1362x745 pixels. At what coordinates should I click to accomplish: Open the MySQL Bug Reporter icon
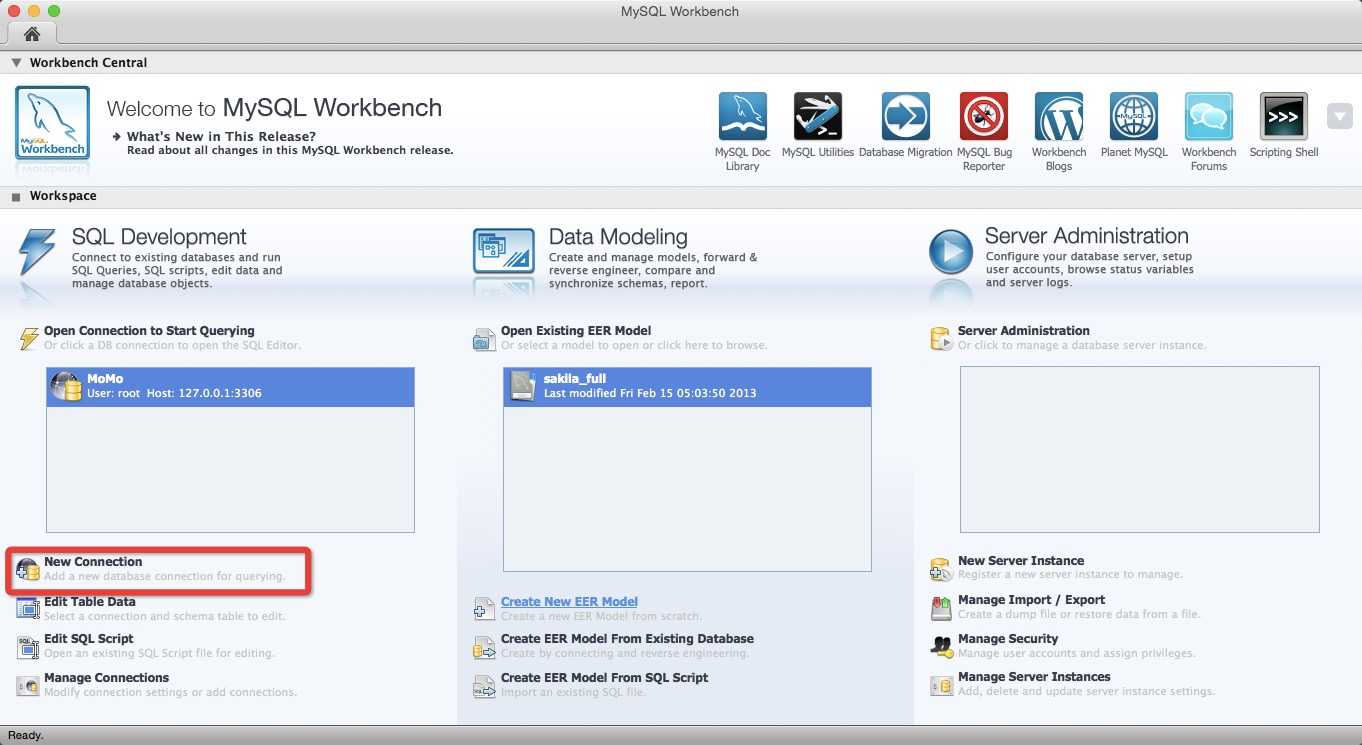[x=984, y=116]
